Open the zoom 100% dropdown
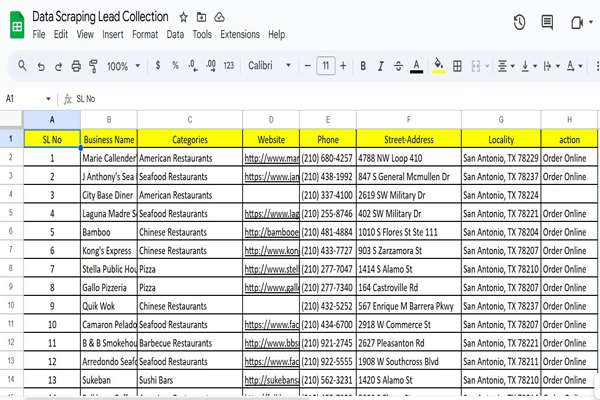 click(124, 66)
